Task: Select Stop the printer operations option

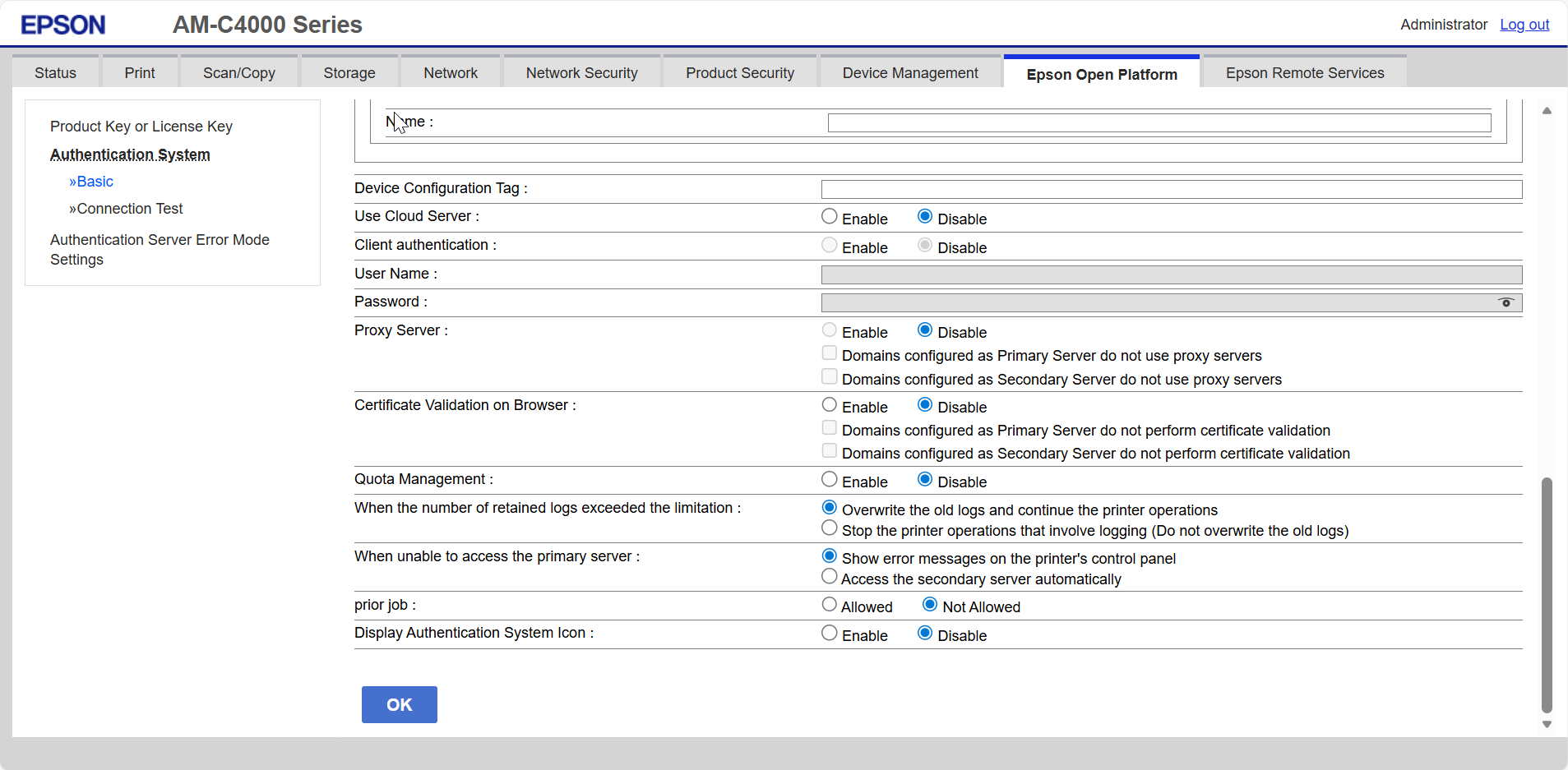Action: [x=830, y=528]
